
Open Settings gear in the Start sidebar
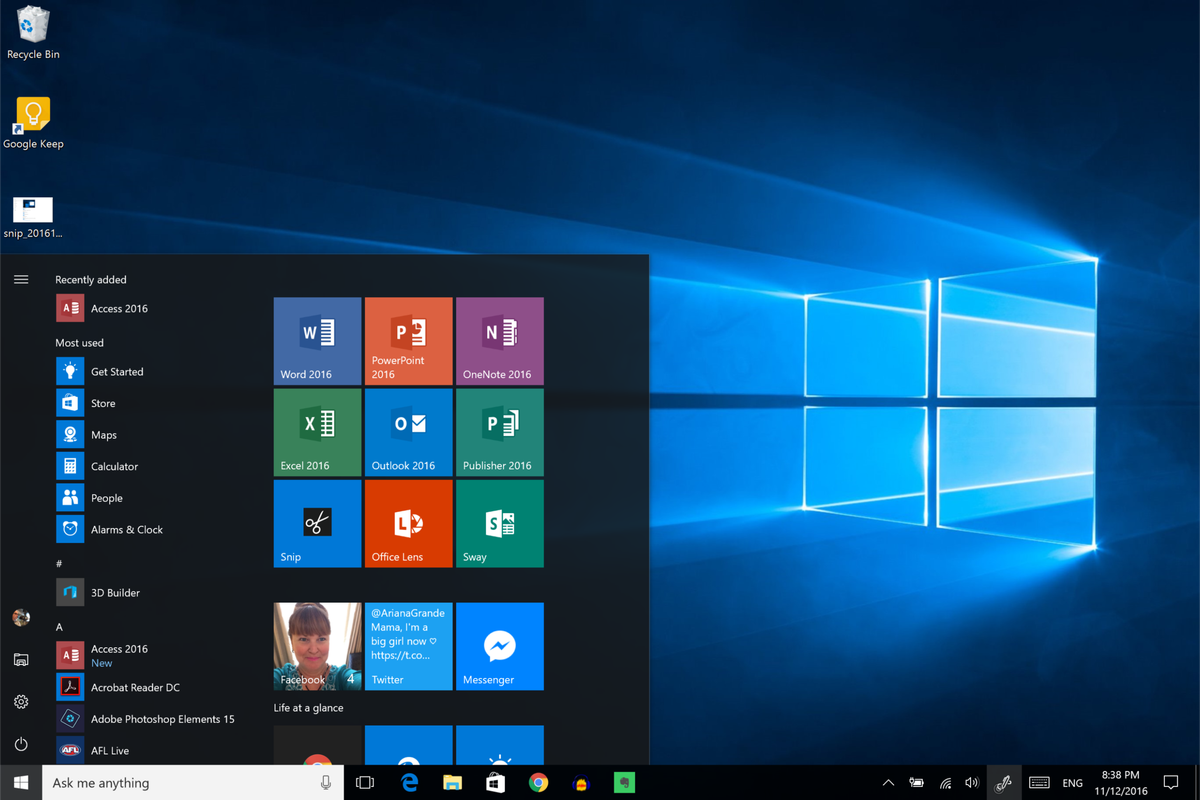[21, 702]
